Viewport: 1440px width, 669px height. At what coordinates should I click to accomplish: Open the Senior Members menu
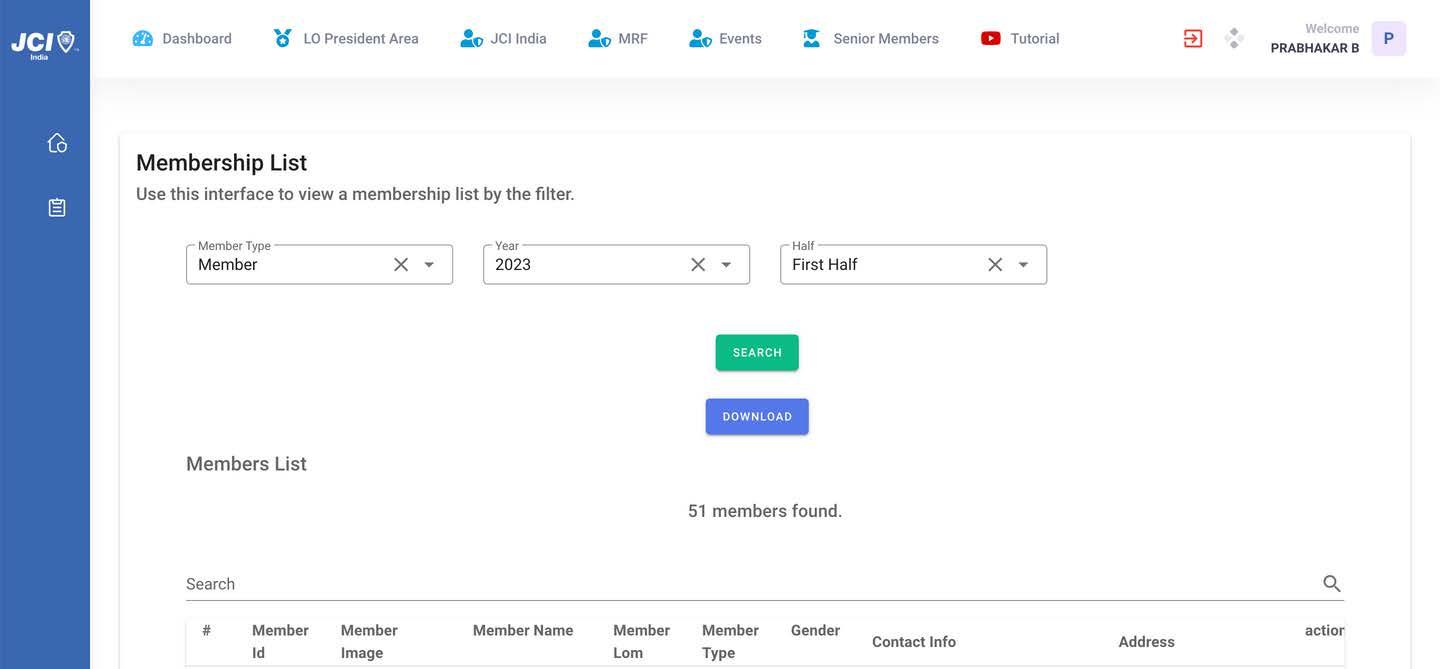870,38
